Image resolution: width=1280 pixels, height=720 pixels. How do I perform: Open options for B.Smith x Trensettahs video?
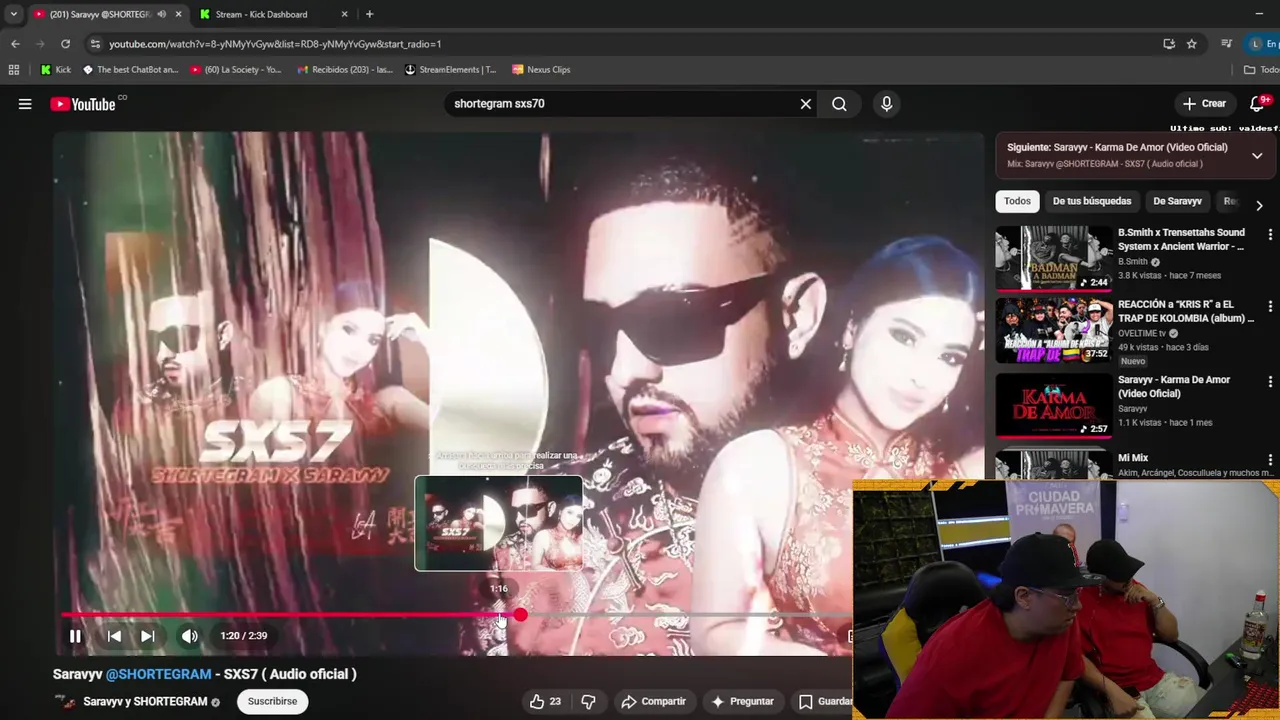(x=1270, y=234)
